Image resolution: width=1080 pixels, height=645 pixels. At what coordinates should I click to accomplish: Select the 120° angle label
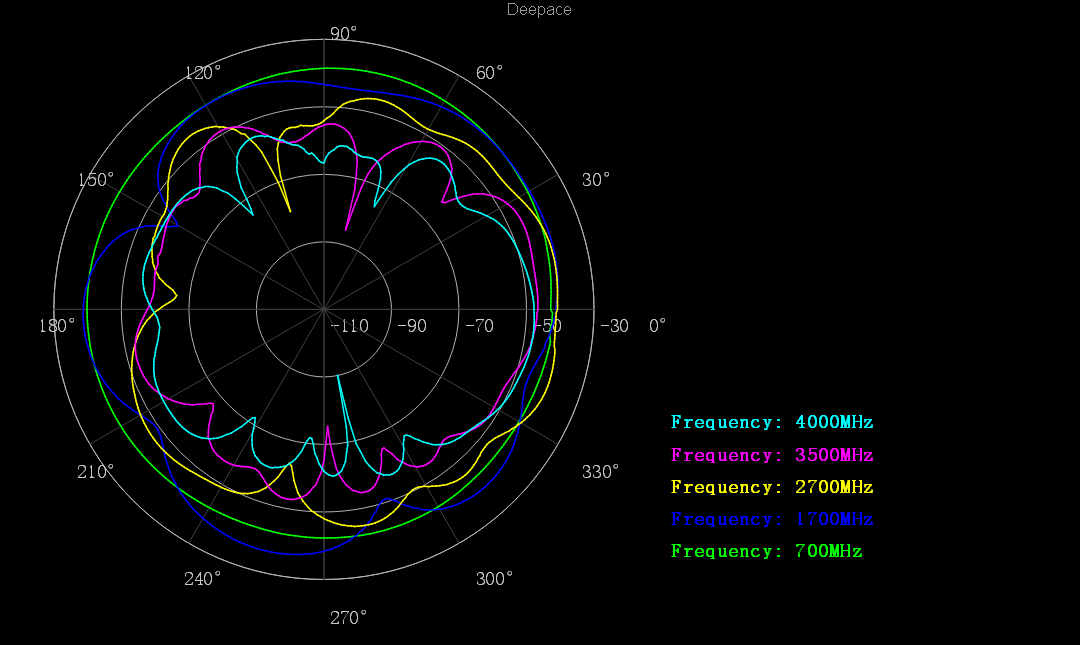[203, 73]
